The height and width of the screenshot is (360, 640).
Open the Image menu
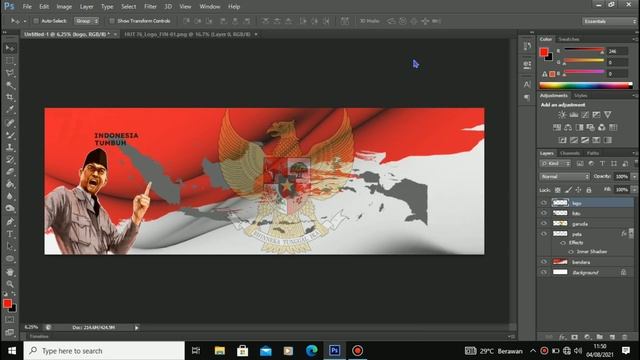point(64,7)
